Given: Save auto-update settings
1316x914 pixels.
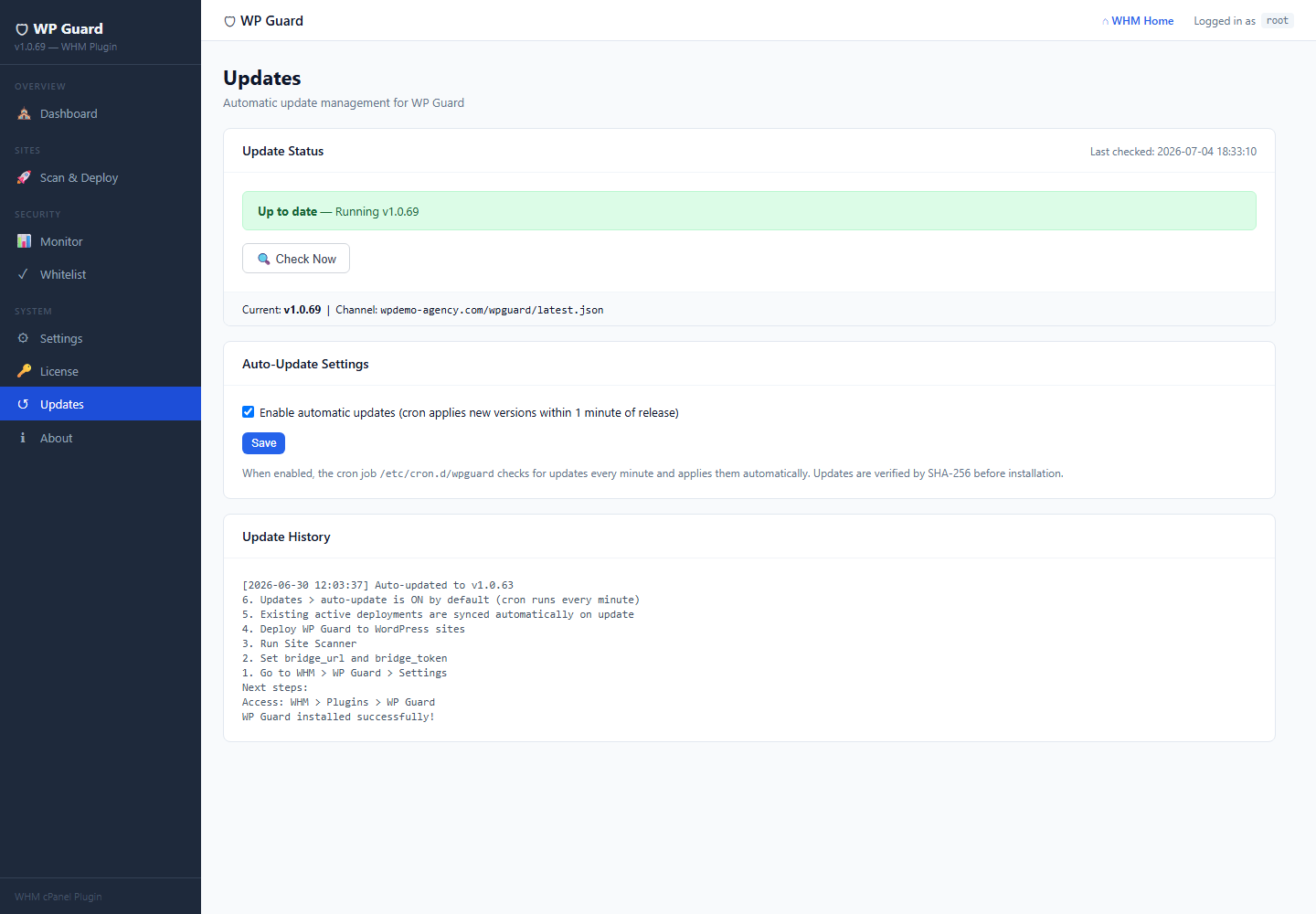Looking at the screenshot, I should point(263,443).
